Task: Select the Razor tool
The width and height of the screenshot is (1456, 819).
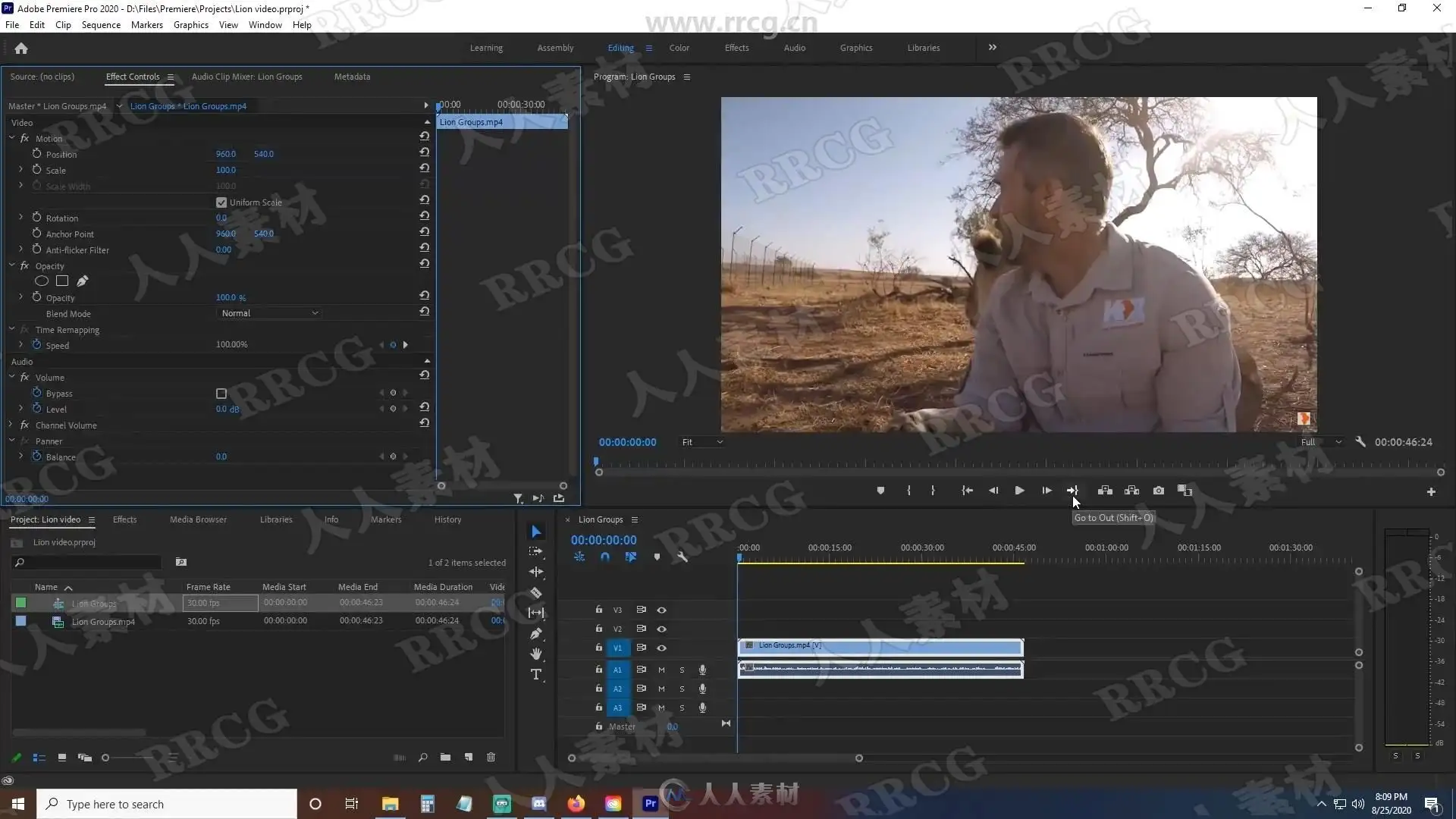Action: coord(536,593)
